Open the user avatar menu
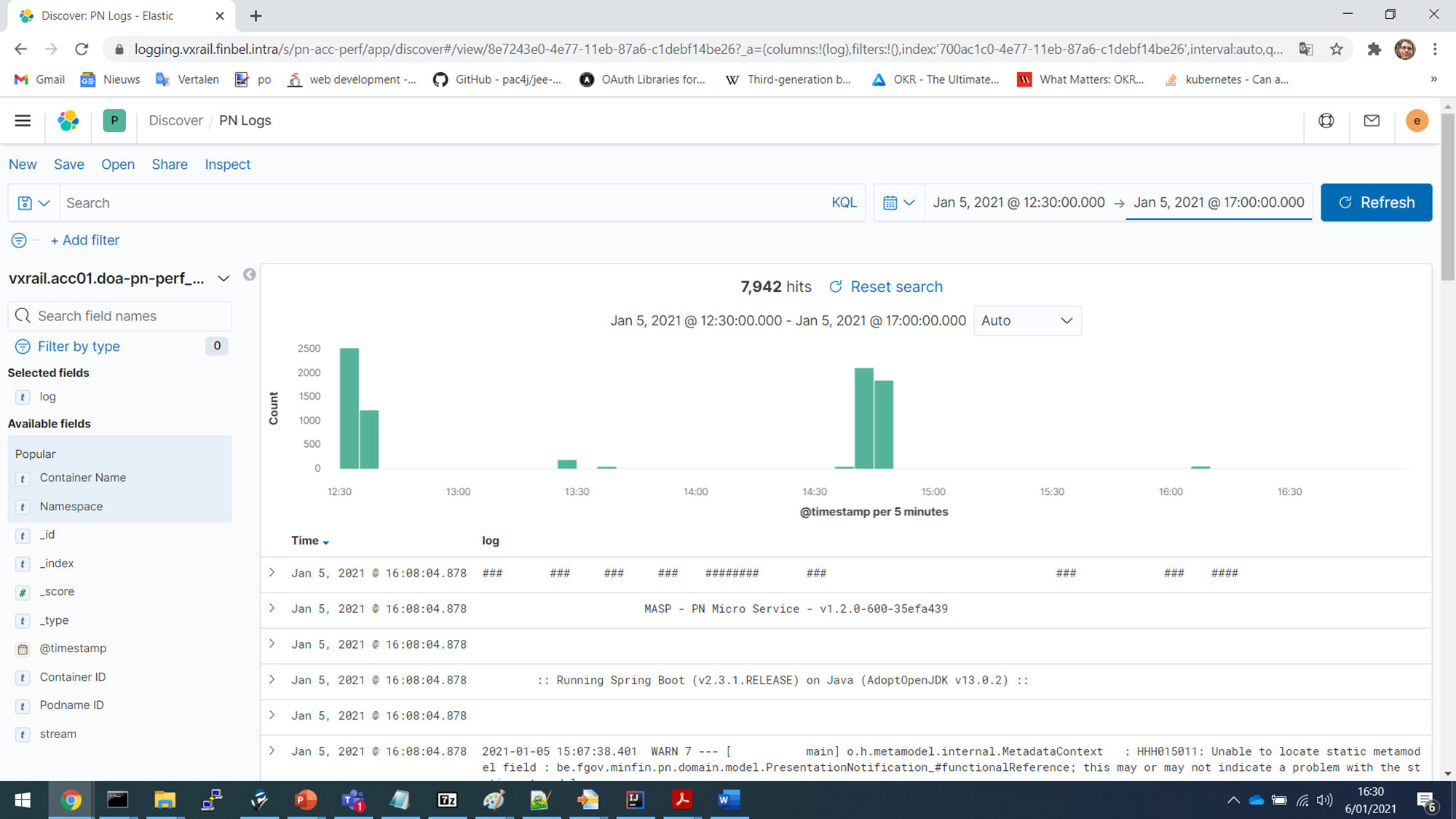1456x819 pixels. (1416, 121)
